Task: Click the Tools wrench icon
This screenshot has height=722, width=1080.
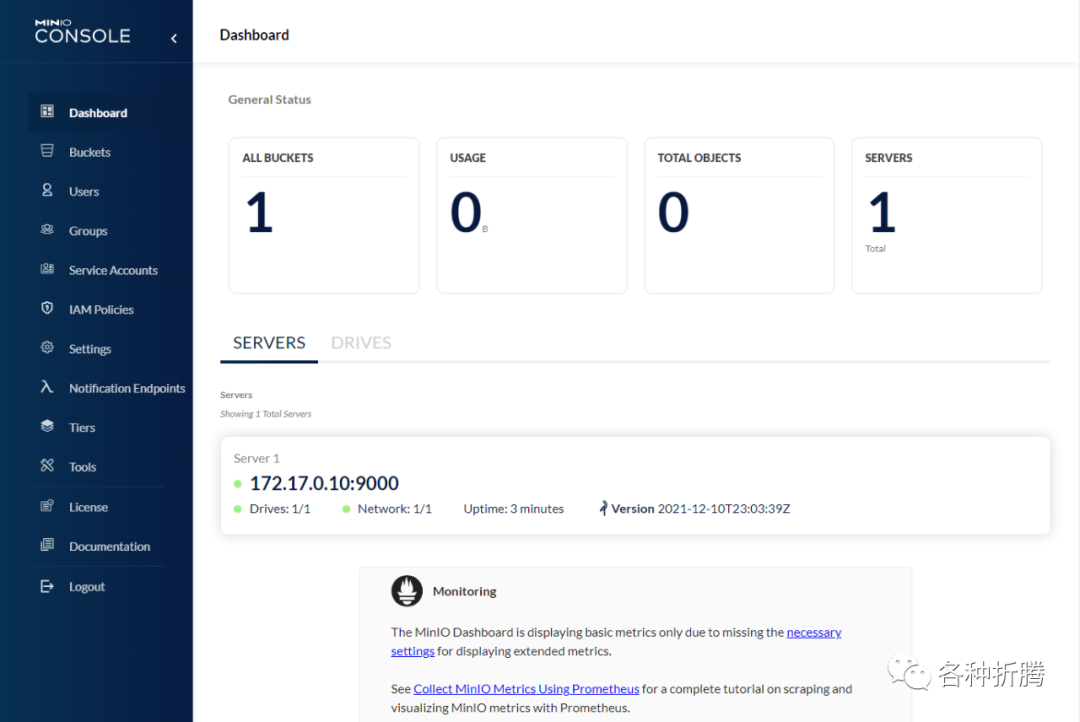Action: pos(47,466)
